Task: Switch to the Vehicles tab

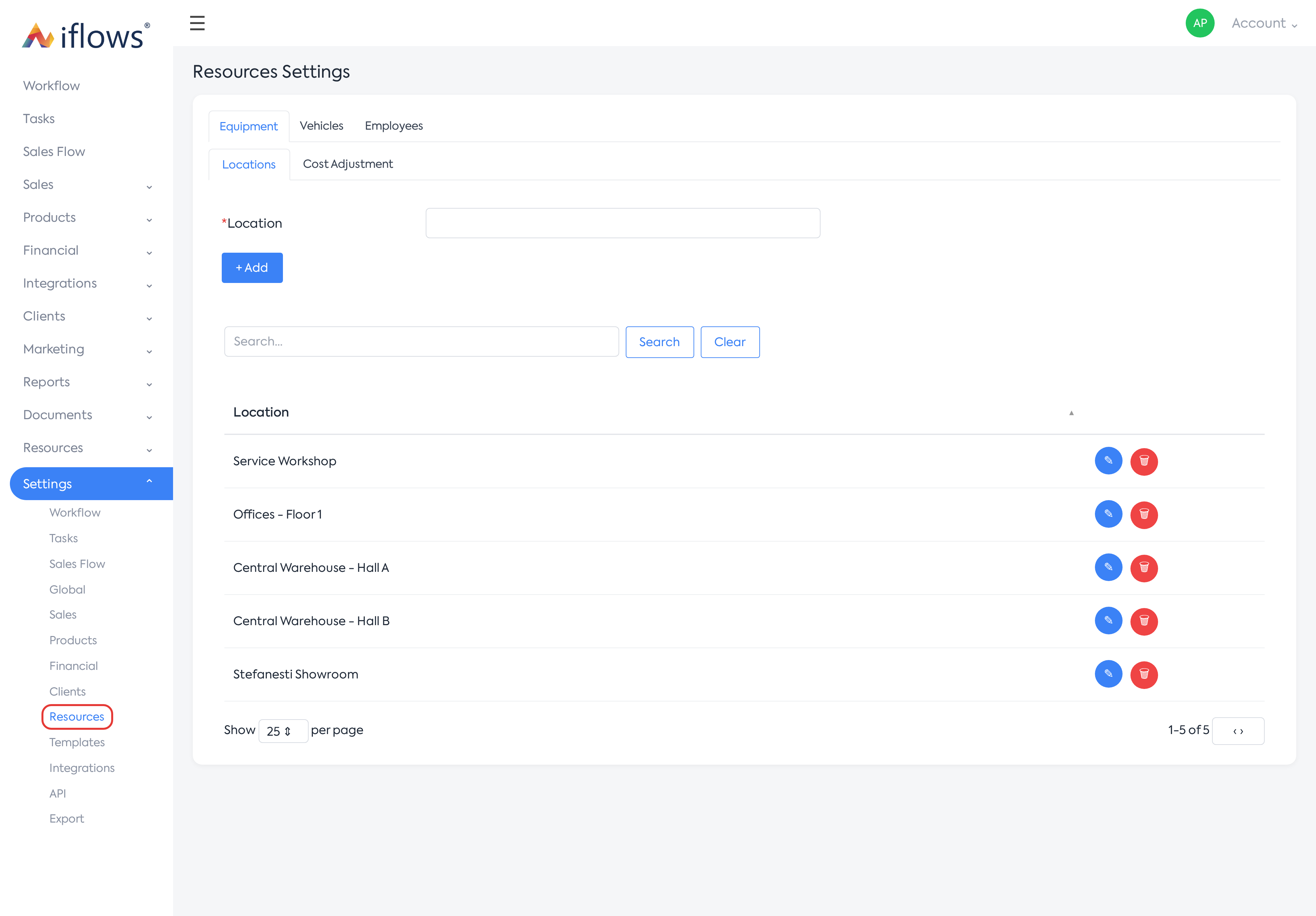Action: (321, 126)
